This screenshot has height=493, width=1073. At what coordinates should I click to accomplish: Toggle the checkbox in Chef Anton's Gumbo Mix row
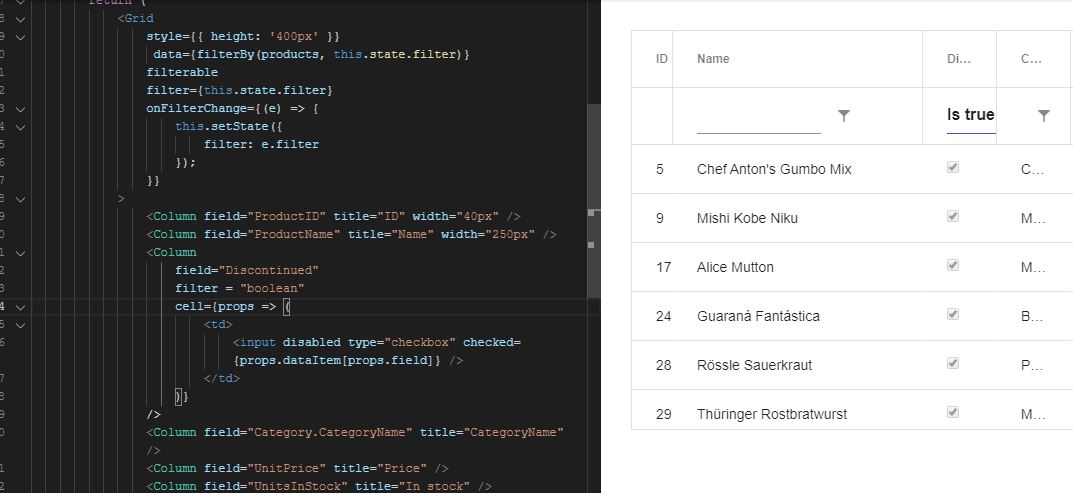point(953,168)
